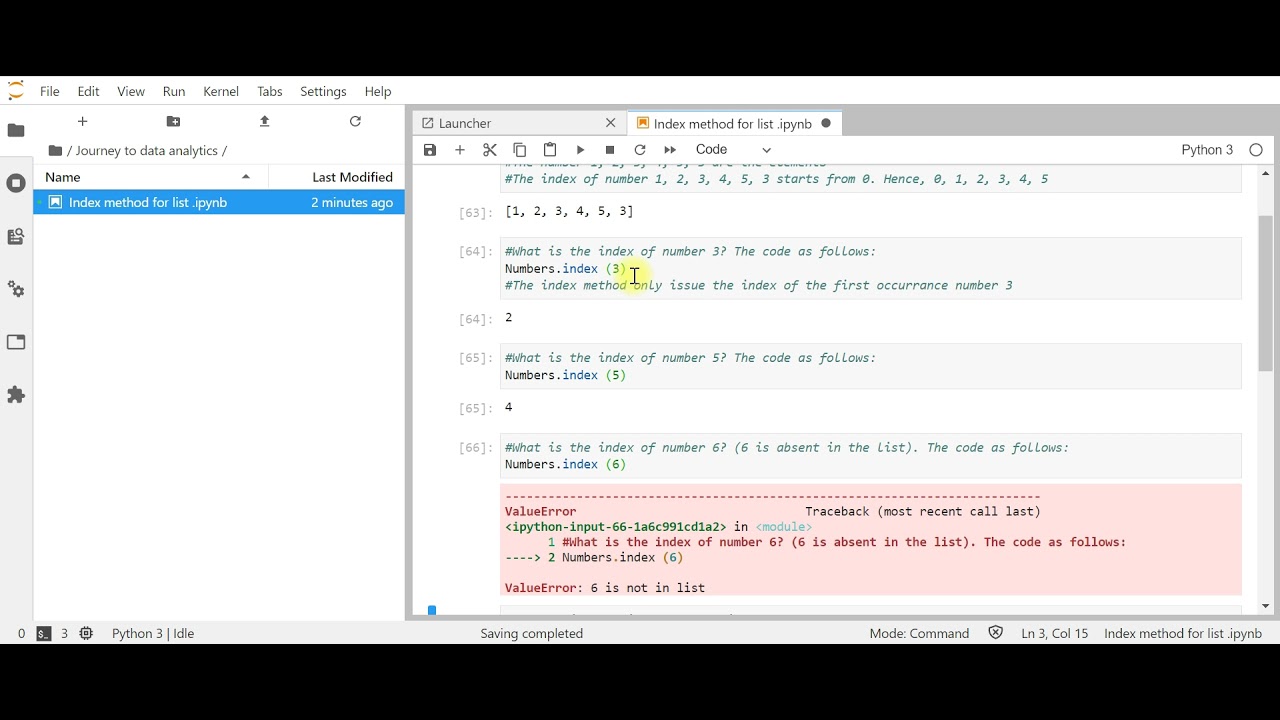Open the File menu
The image size is (1280, 720).
pos(49,91)
